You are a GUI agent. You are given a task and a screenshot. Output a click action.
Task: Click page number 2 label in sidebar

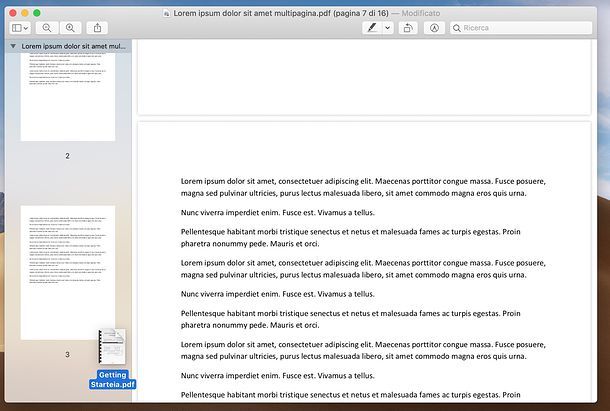click(67, 156)
